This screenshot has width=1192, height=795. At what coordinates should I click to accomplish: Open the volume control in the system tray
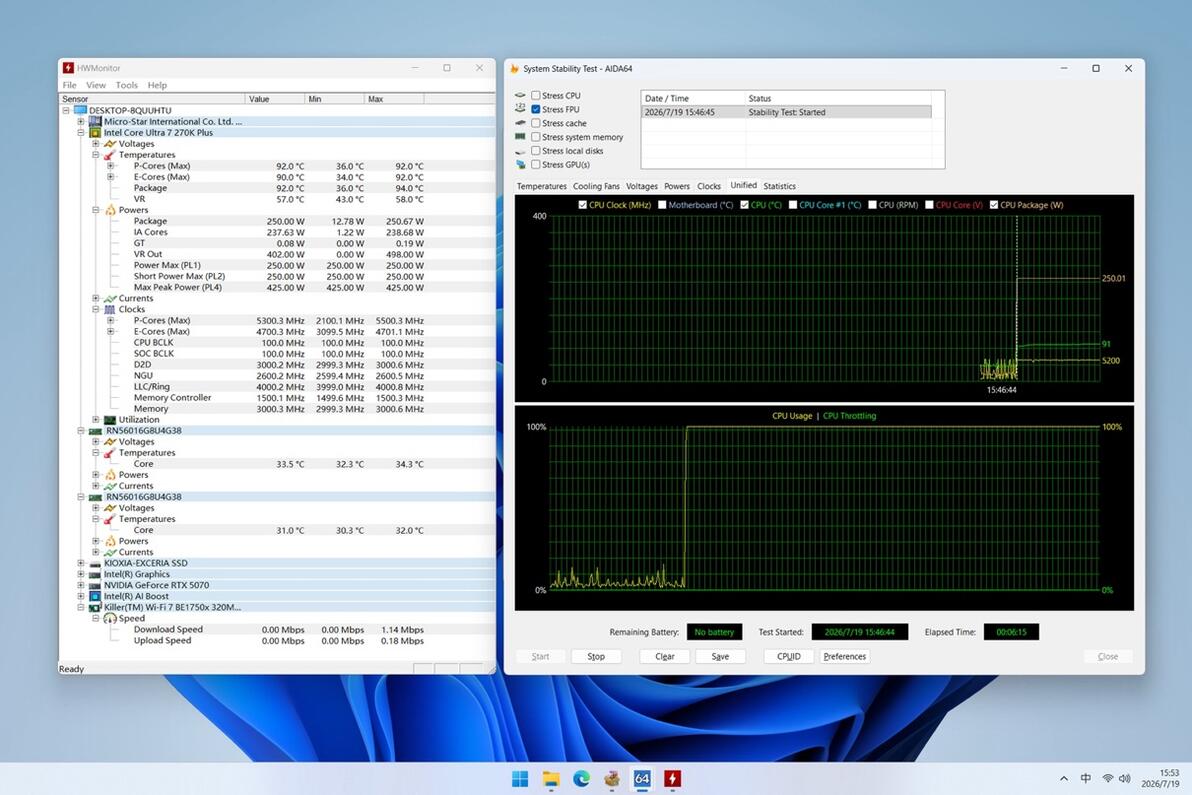1125,778
